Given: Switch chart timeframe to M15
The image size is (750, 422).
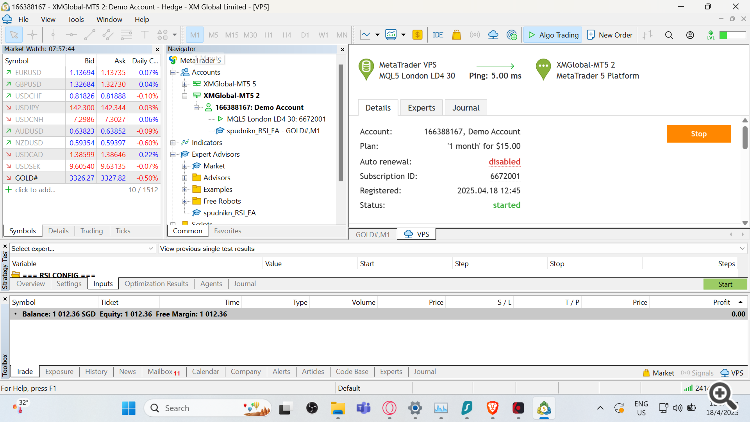Looking at the screenshot, I should pyautogui.click(x=232, y=35).
